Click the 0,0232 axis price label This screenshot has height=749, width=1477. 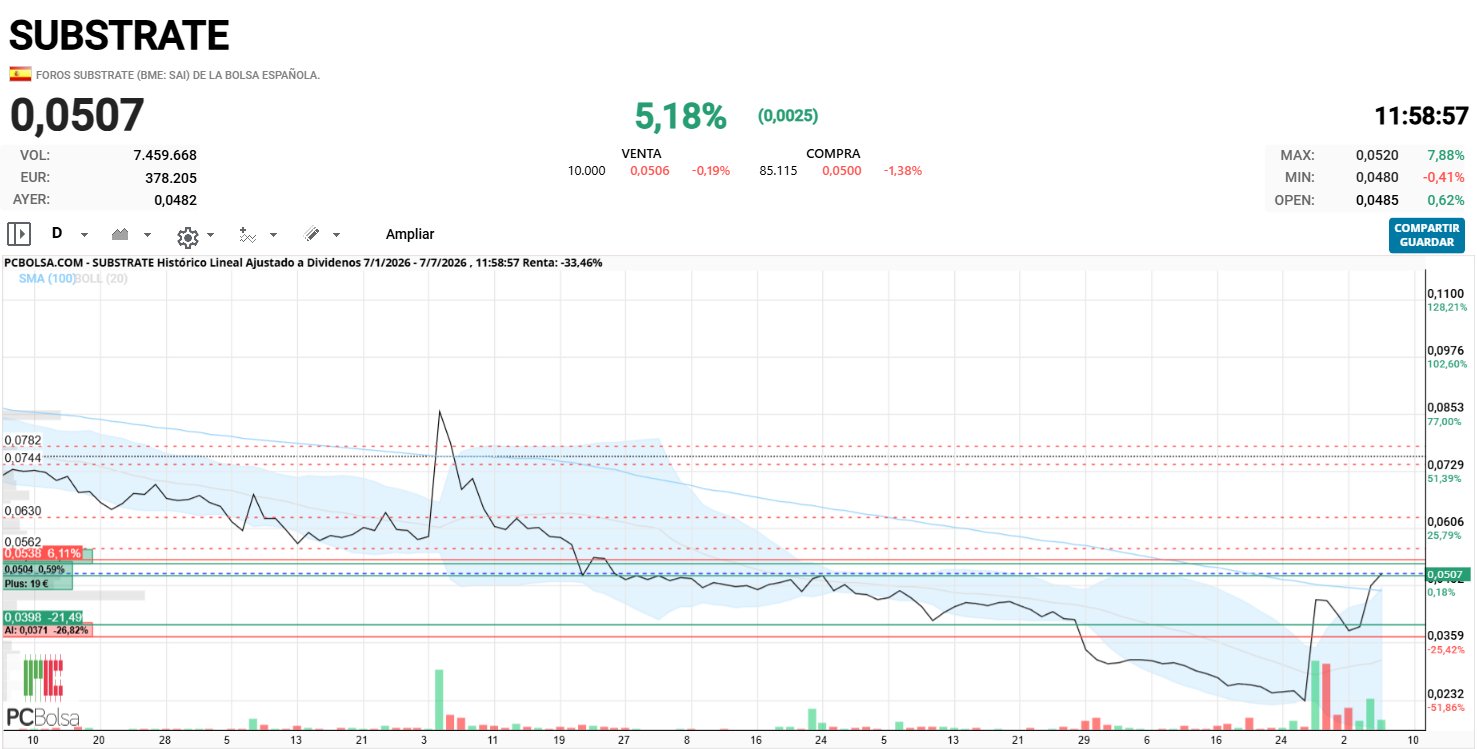[1445, 693]
